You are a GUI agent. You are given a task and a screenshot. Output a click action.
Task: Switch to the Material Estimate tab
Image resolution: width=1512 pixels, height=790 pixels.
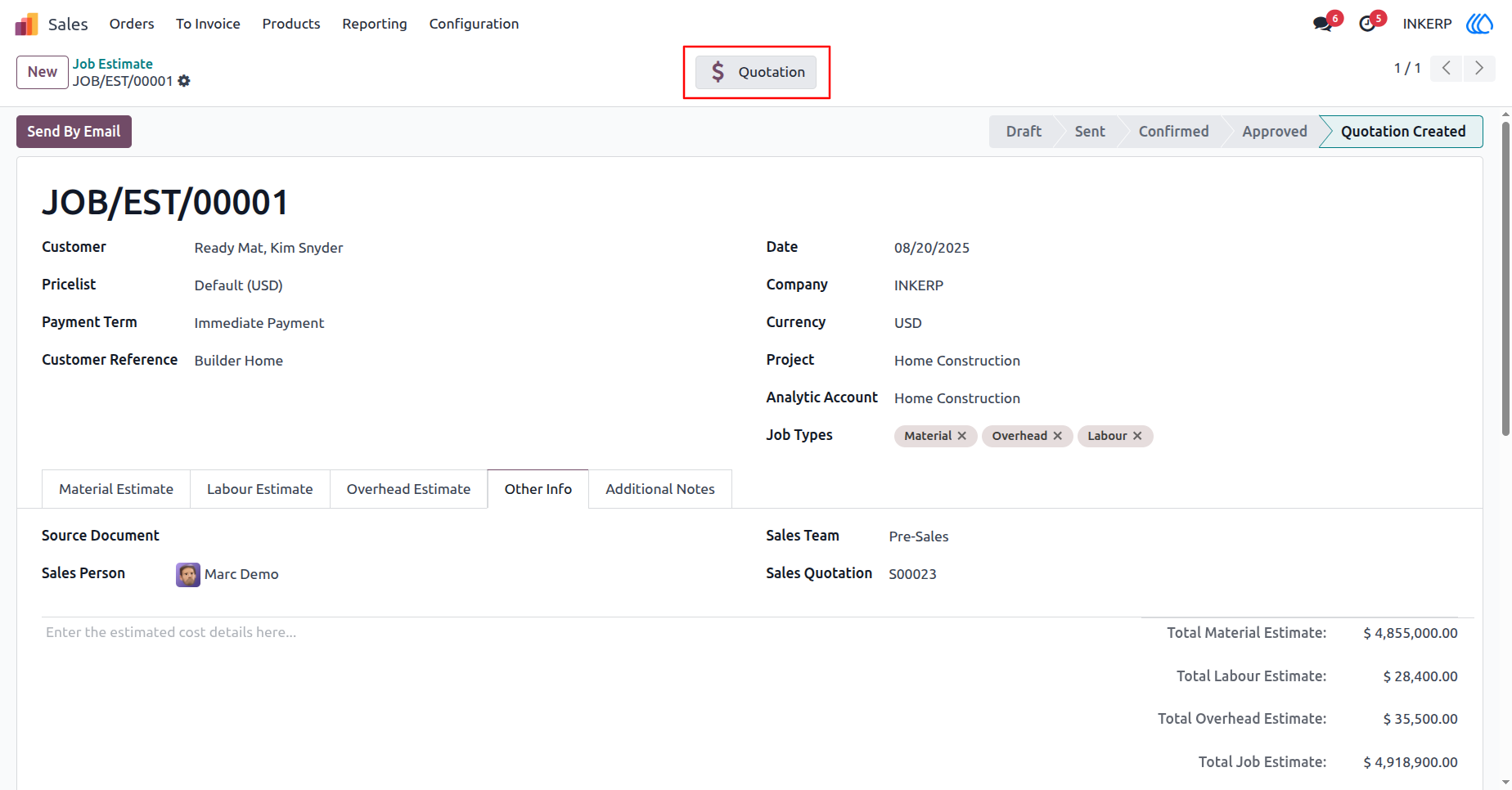pyautogui.click(x=116, y=489)
